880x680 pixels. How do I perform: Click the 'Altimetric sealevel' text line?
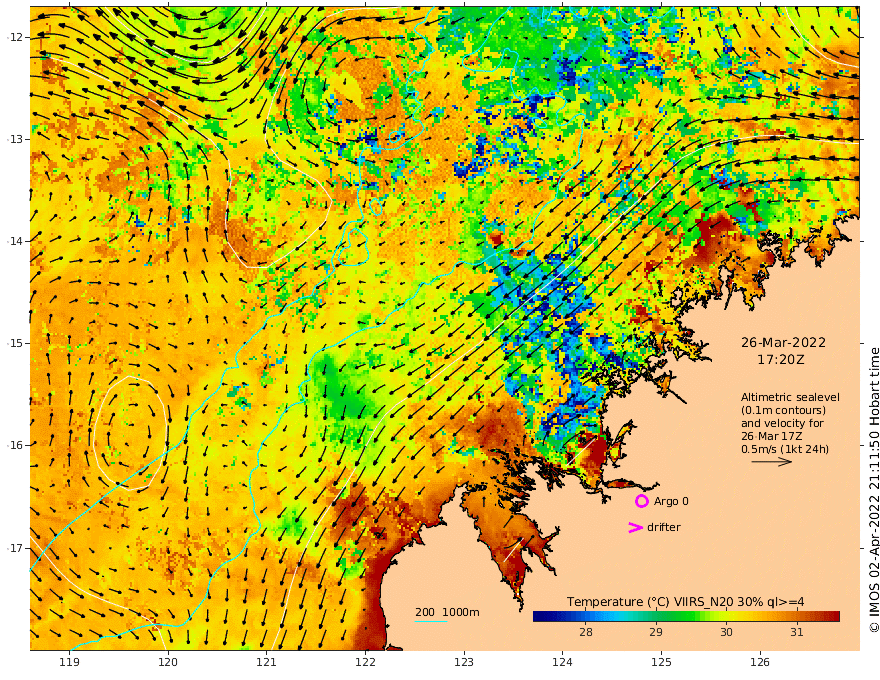(790, 397)
